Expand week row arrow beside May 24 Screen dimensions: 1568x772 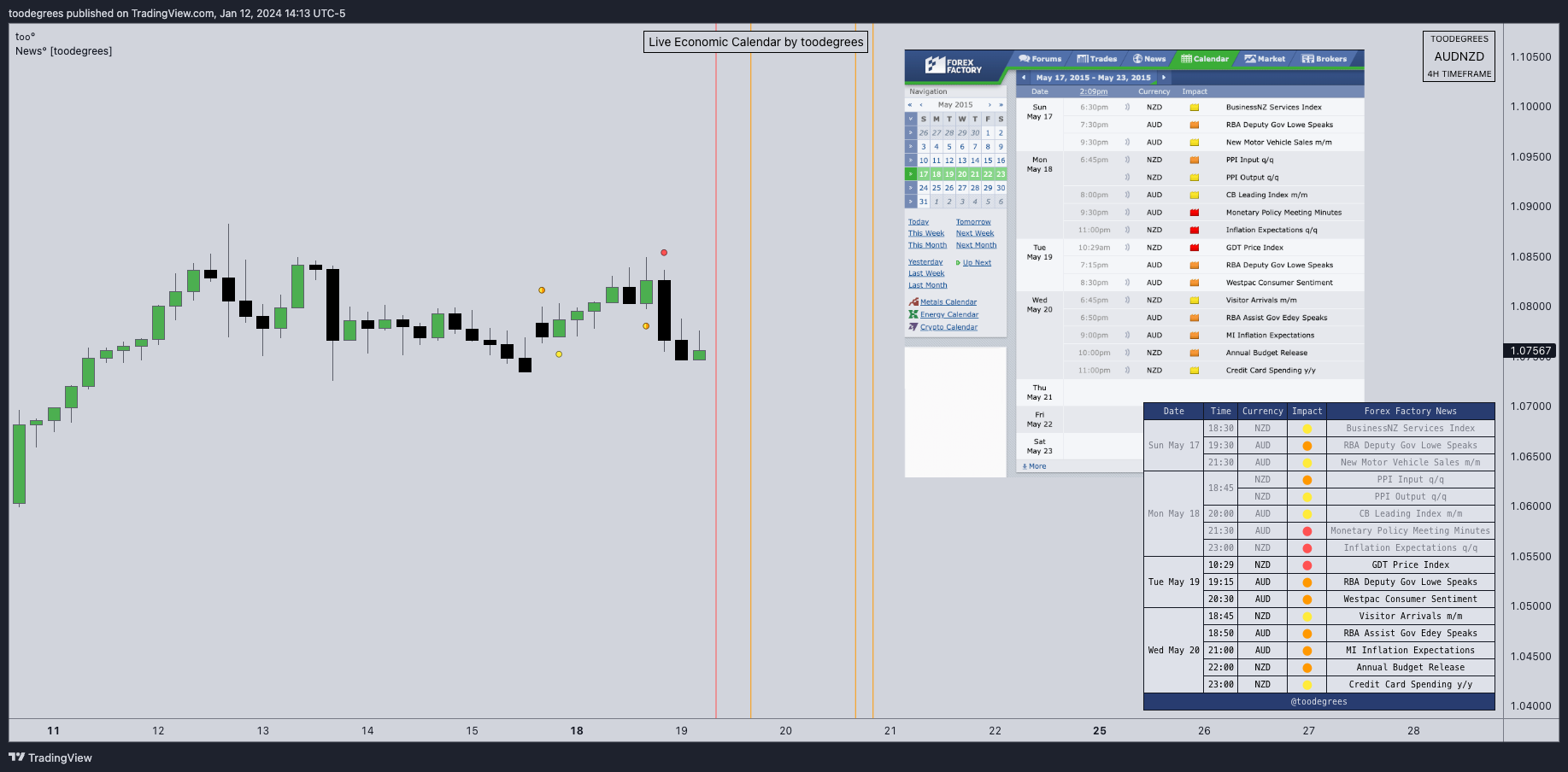(x=911, y=188)
